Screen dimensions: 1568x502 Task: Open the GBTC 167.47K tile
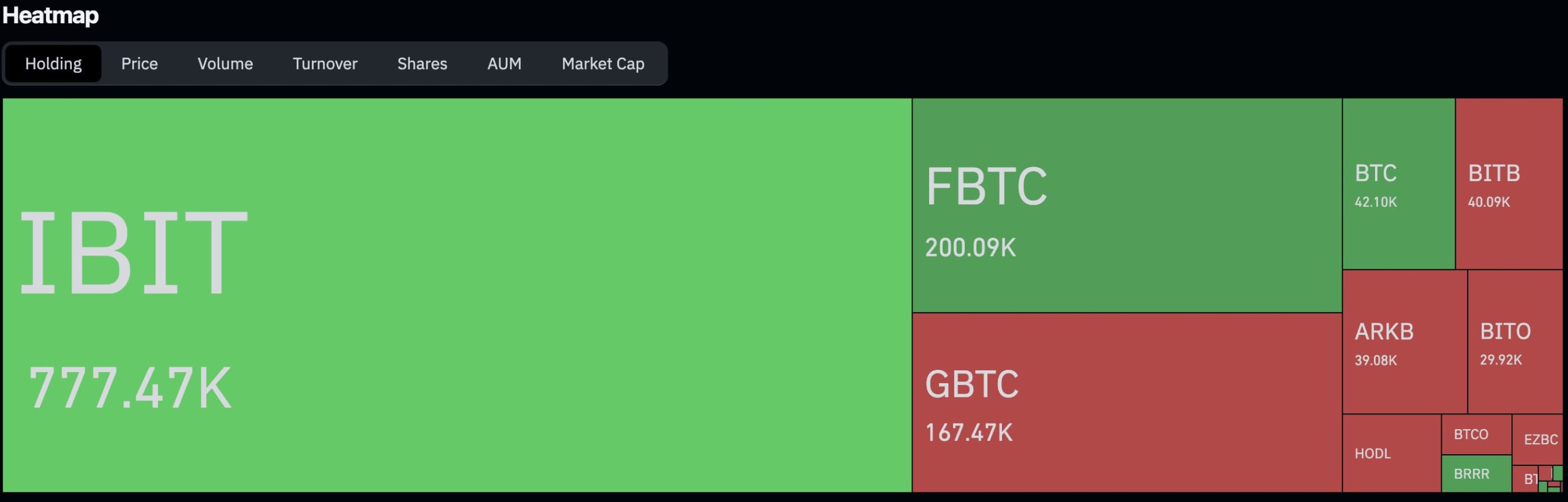coord(1127,402)
